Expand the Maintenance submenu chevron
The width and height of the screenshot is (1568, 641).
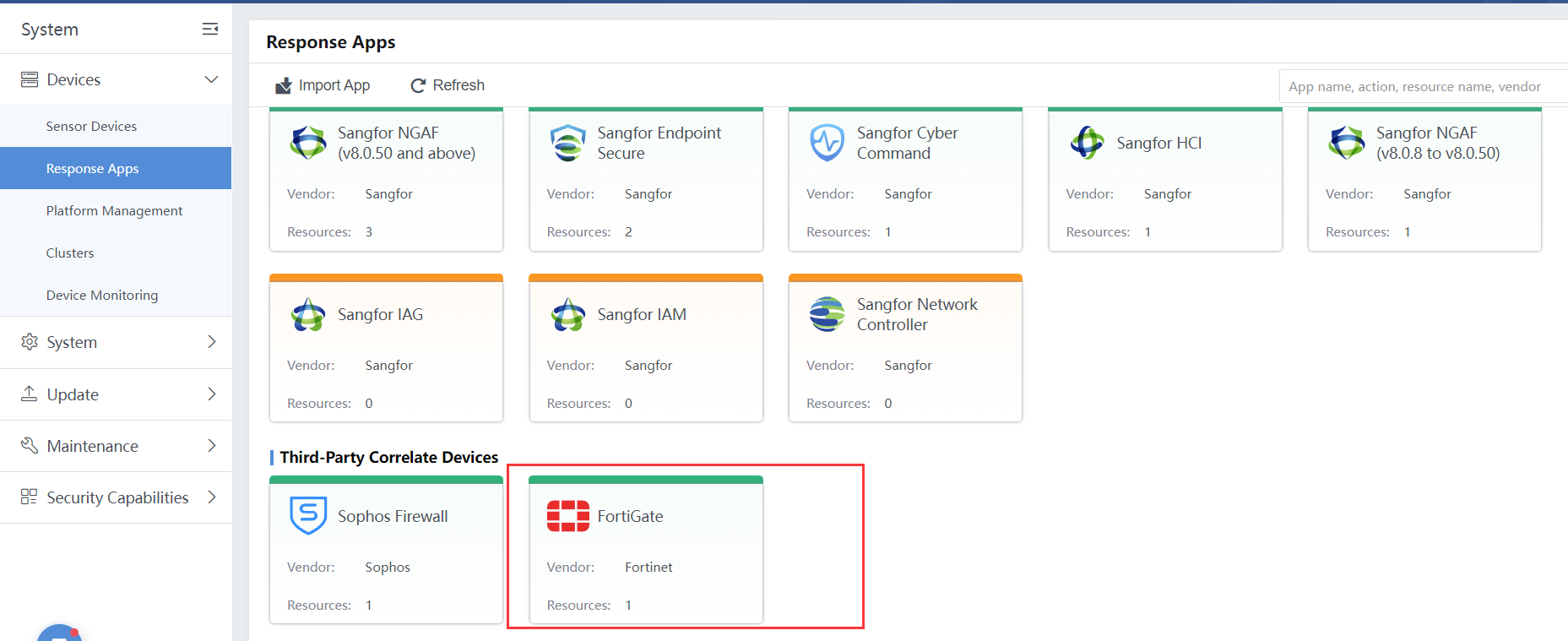211,445
